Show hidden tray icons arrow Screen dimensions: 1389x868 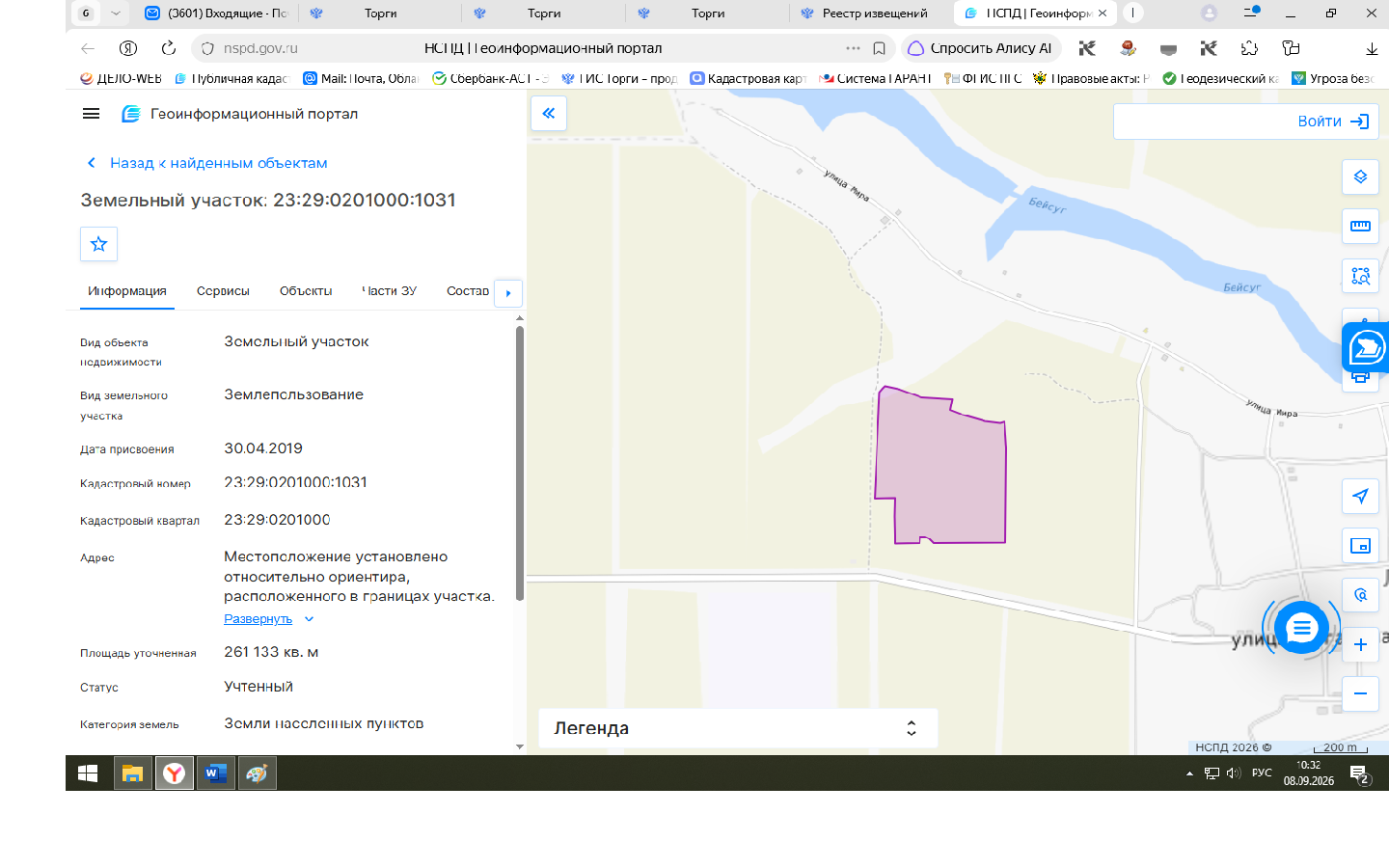pyautogui.click(x=1189, y=773)
